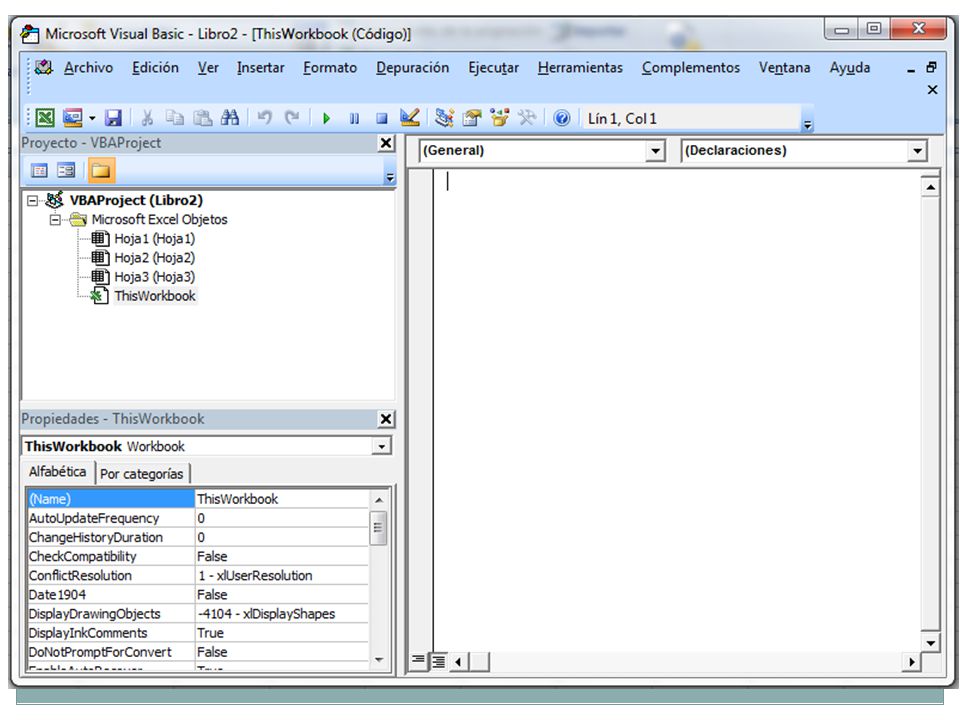The width and height of the screenshot is (960, 720).
Task: Toggle Folders view in Project panel
Action: click(x=101, y=170)
